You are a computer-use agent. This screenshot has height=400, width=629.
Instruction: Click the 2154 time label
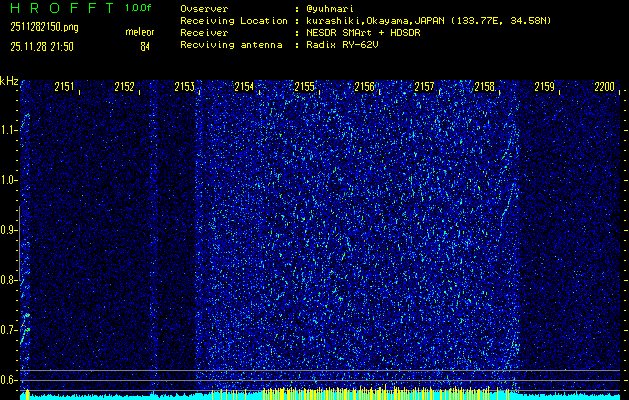(244, 87)
